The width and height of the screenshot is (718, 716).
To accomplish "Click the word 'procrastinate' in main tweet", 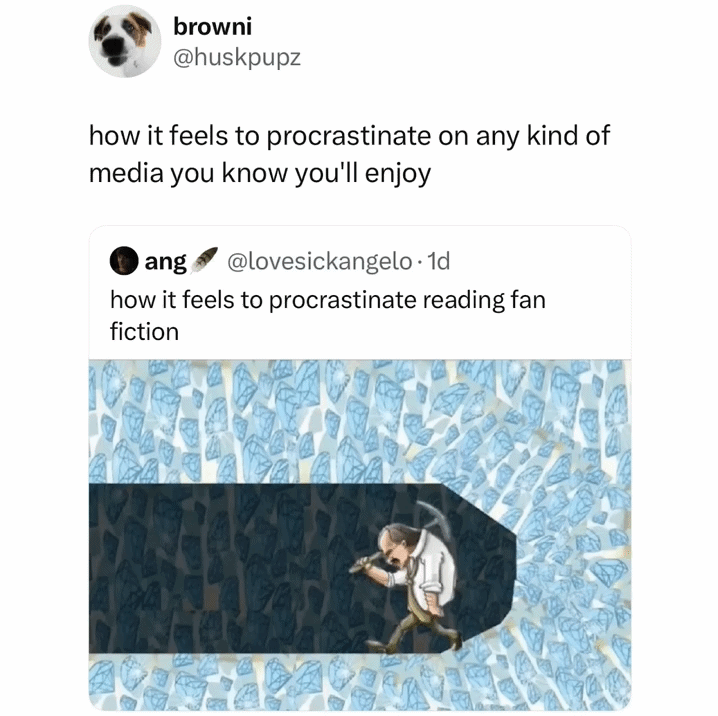I will coord(349,136).
